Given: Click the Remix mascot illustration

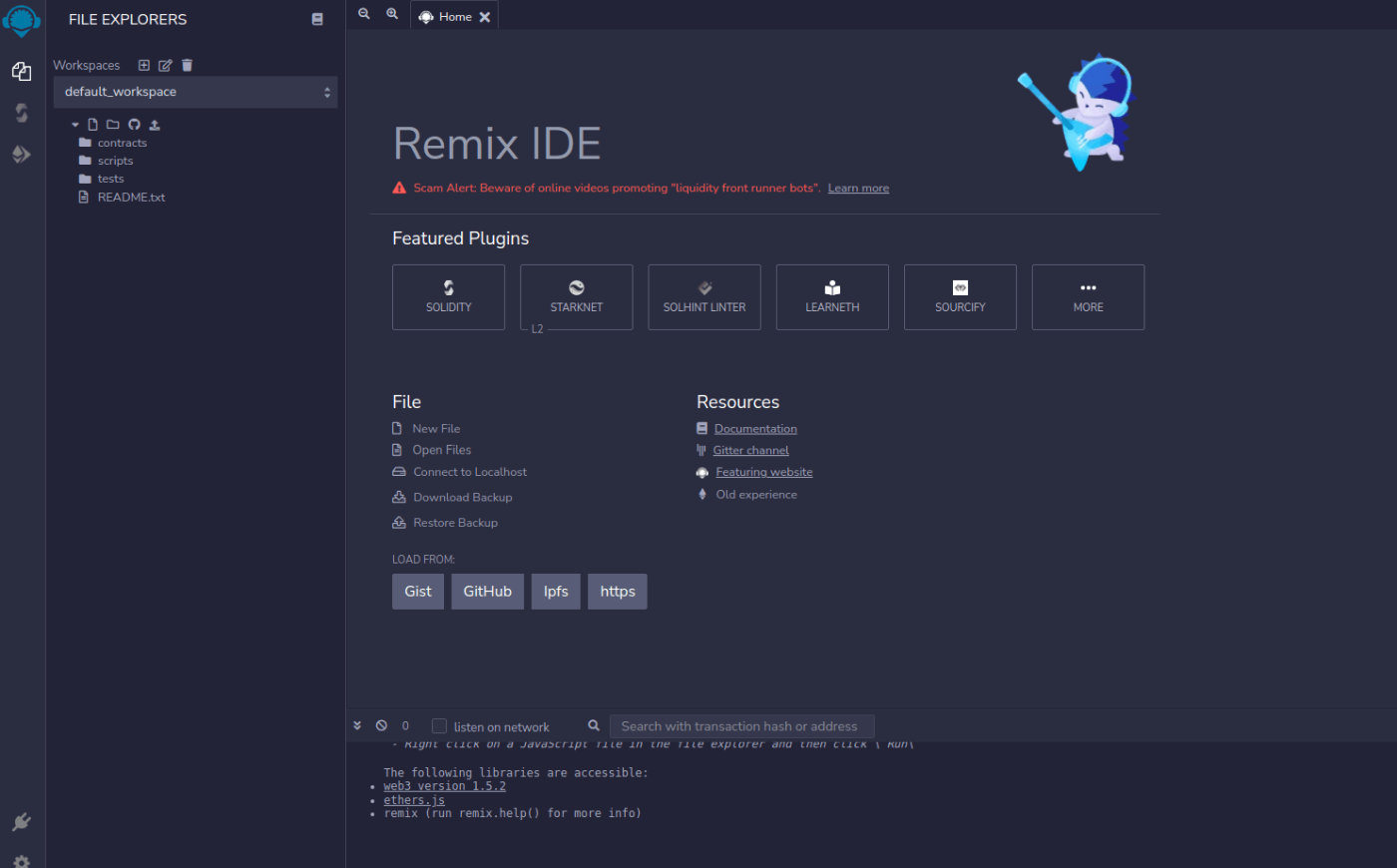Looking at the screenshot, I should [x=1078, y=112].
